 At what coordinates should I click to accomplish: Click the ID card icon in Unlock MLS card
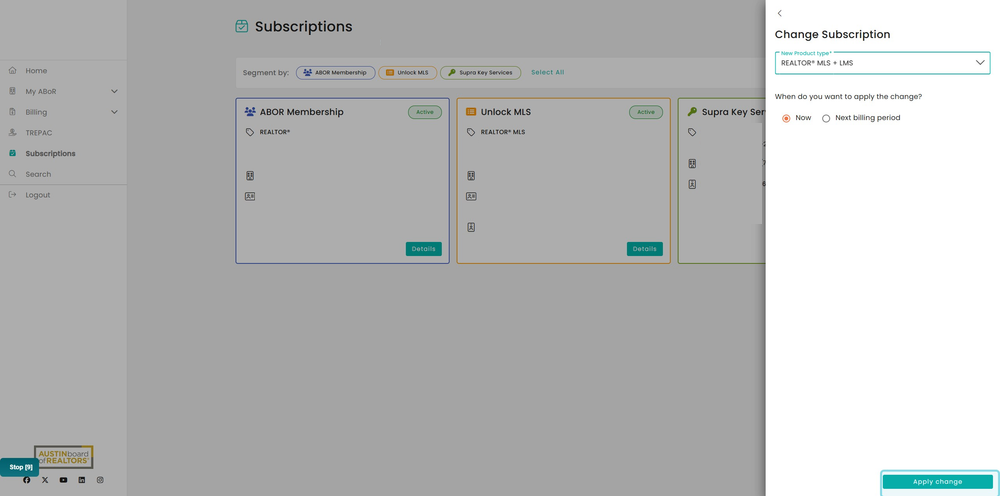(x=471, y=196)
